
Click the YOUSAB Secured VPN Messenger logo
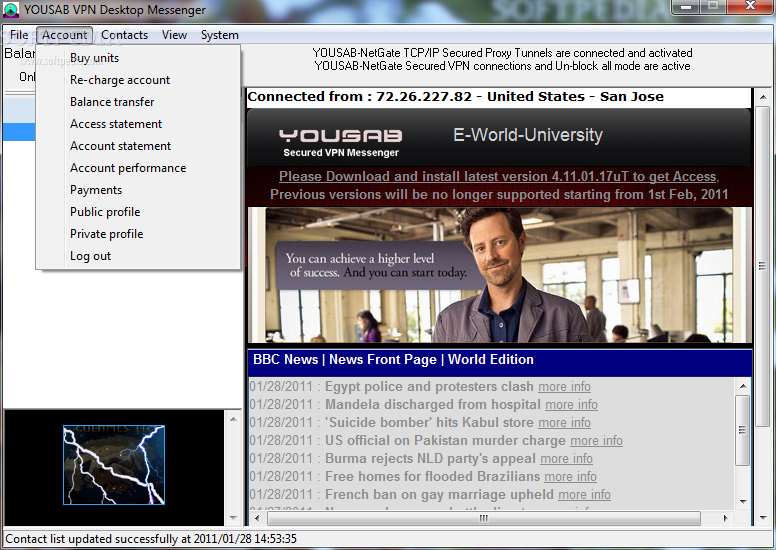click(340, 143)
